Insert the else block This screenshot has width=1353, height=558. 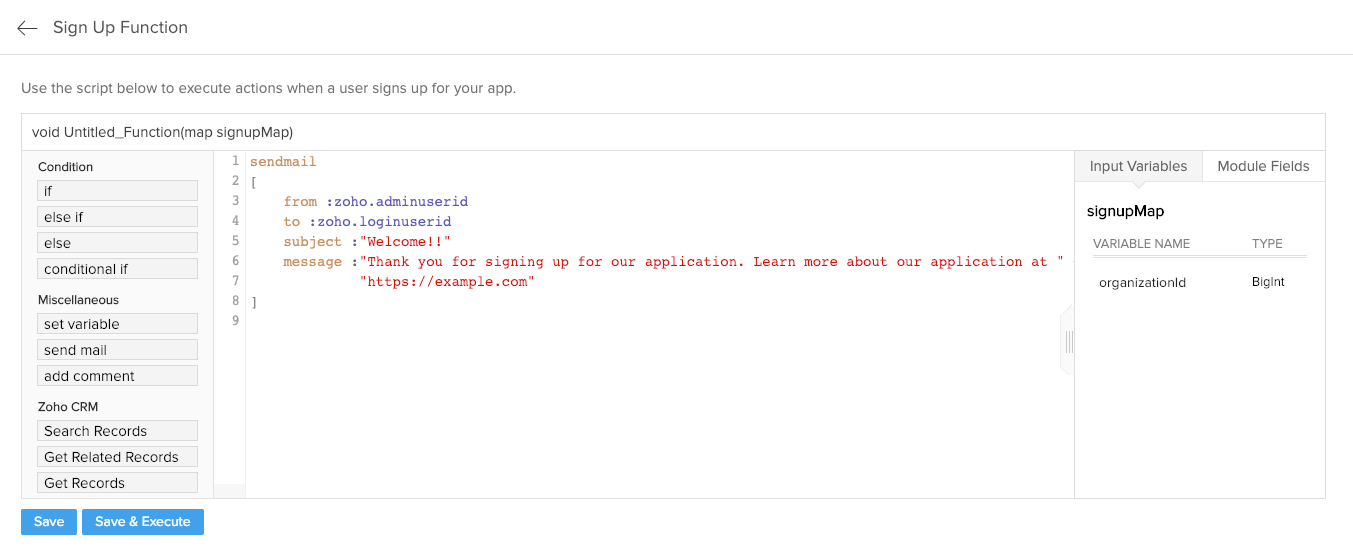click(x=118, y=243)
